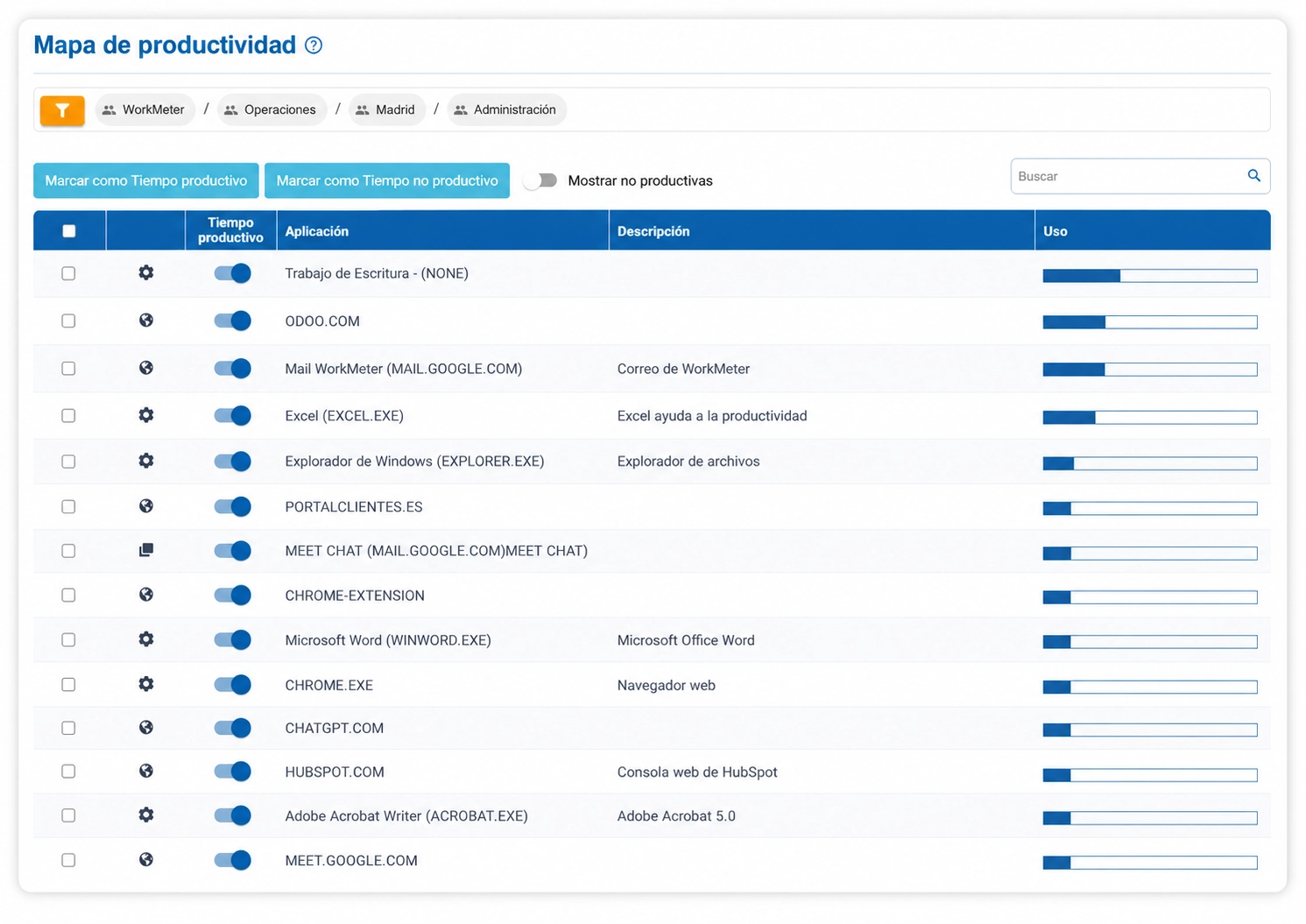Switch off productive time for HUBSPOT.COM
Viewport: 1306px width, 924px height.
click(232, 772)
